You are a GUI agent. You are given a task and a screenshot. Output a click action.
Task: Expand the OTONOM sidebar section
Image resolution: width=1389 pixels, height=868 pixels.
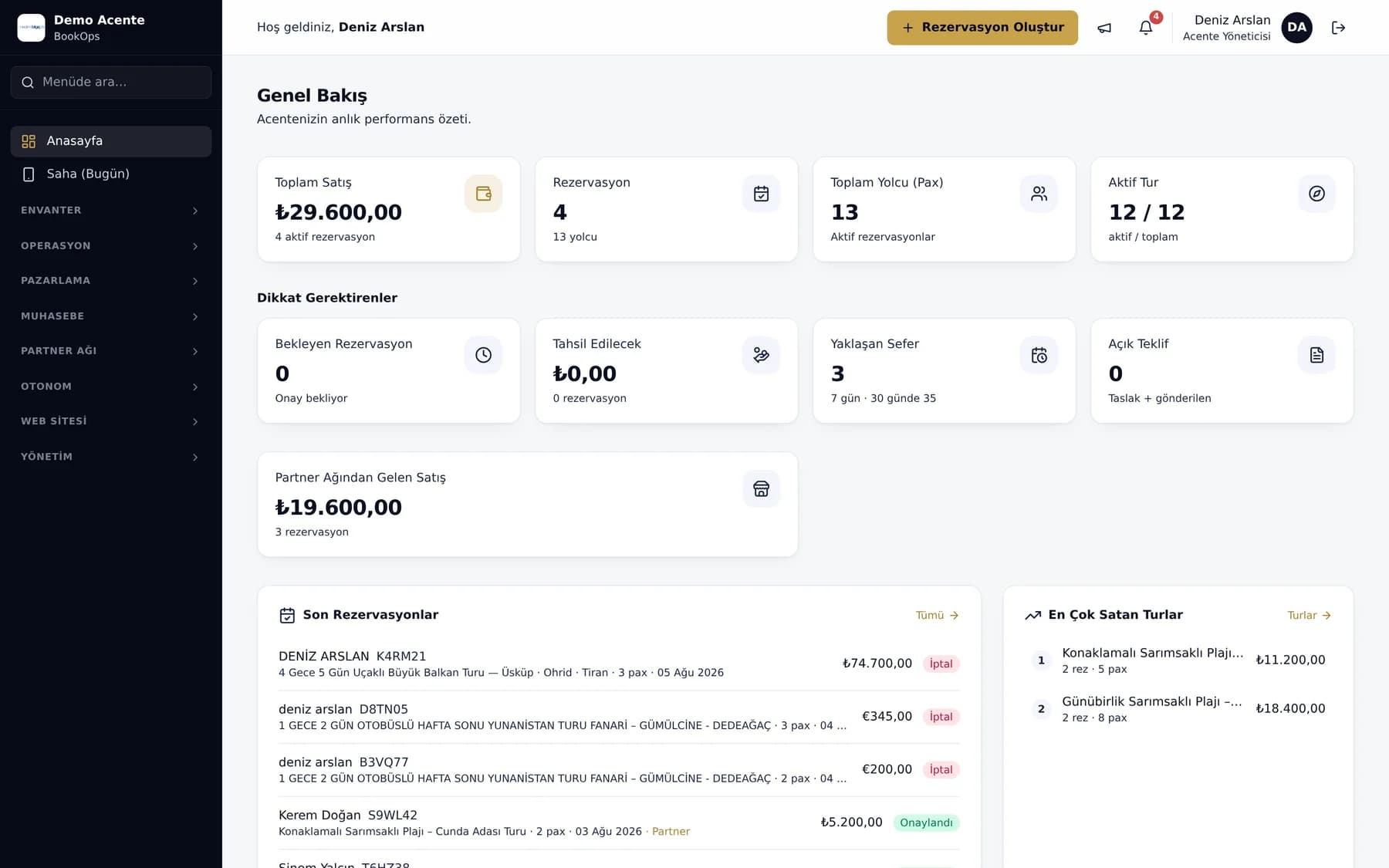111,386
